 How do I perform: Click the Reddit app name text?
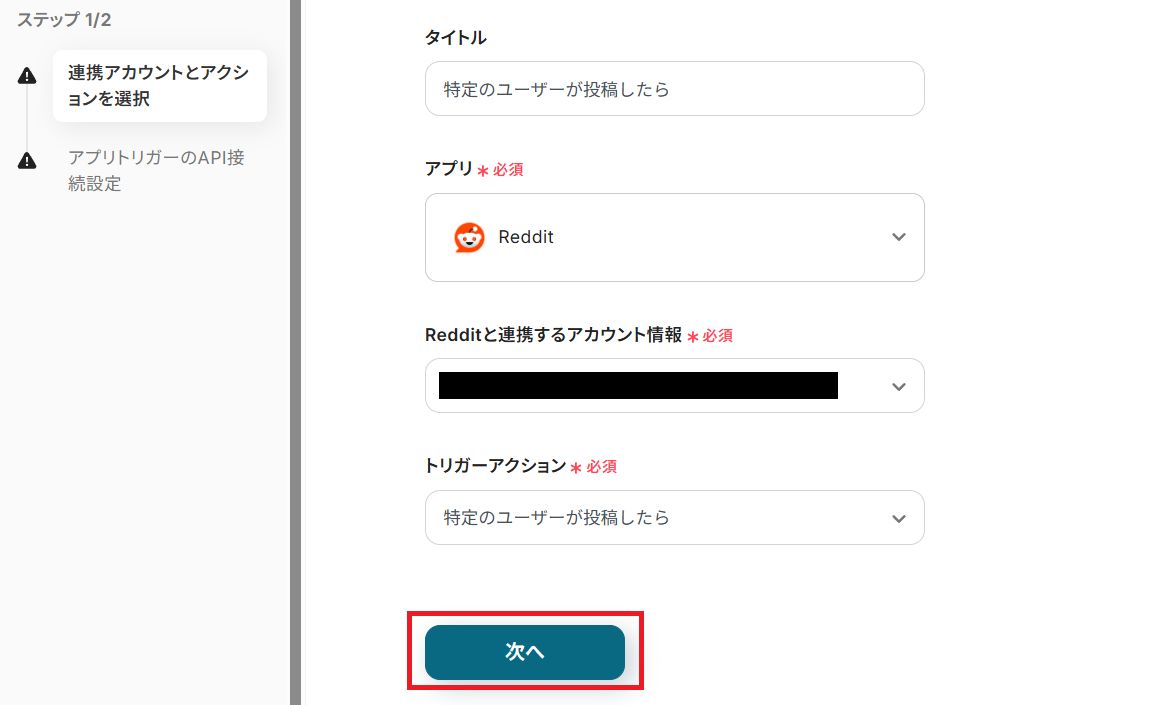coord(526,237)
